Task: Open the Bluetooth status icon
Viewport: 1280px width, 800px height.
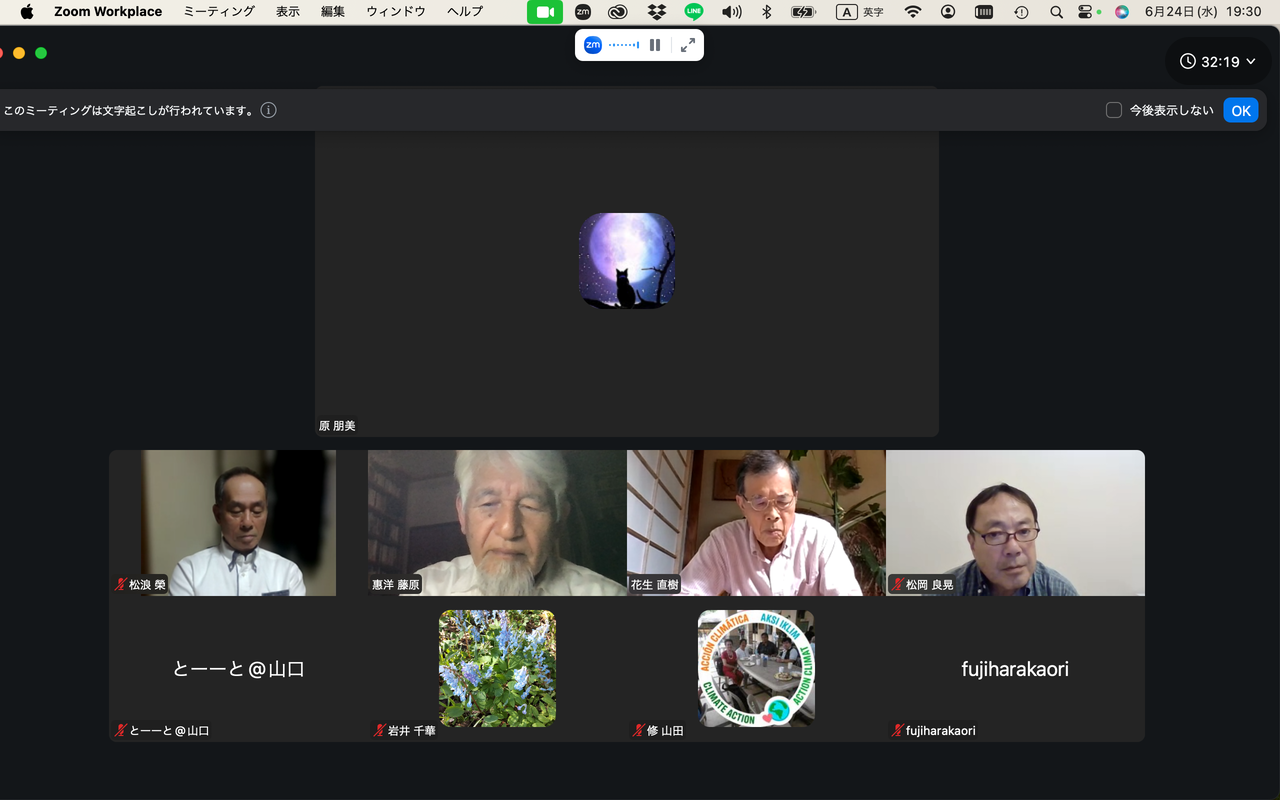Action: tap(767, 12)
